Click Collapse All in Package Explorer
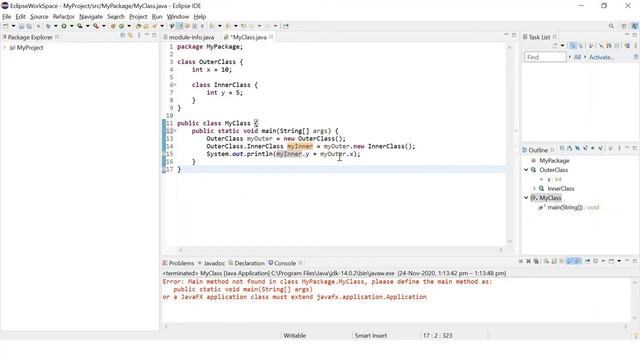 click(x=122, y=36)
